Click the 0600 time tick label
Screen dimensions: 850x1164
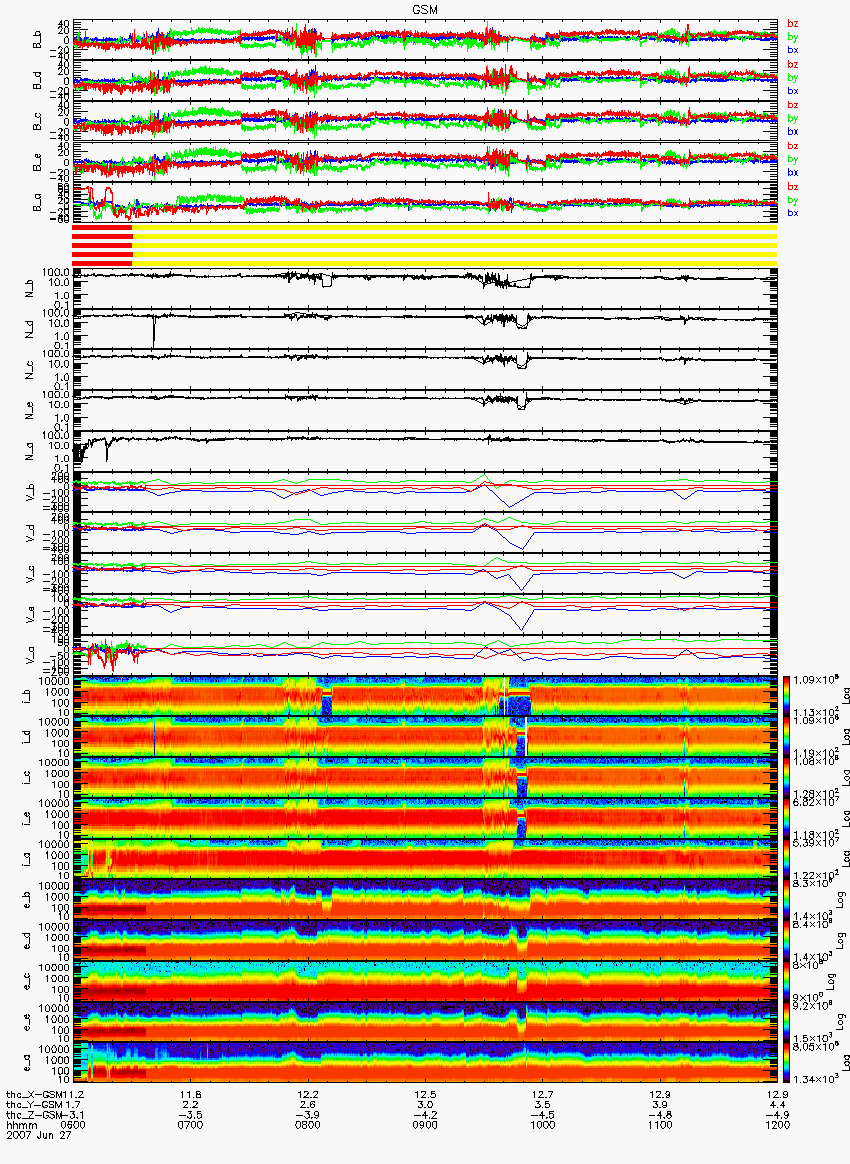coord(73,1125)
